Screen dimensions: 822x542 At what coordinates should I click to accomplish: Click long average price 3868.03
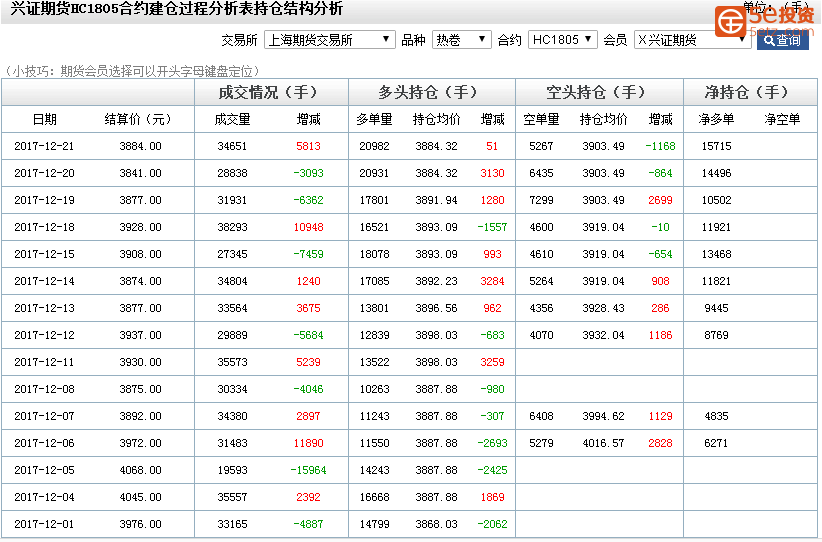[436, 524]
